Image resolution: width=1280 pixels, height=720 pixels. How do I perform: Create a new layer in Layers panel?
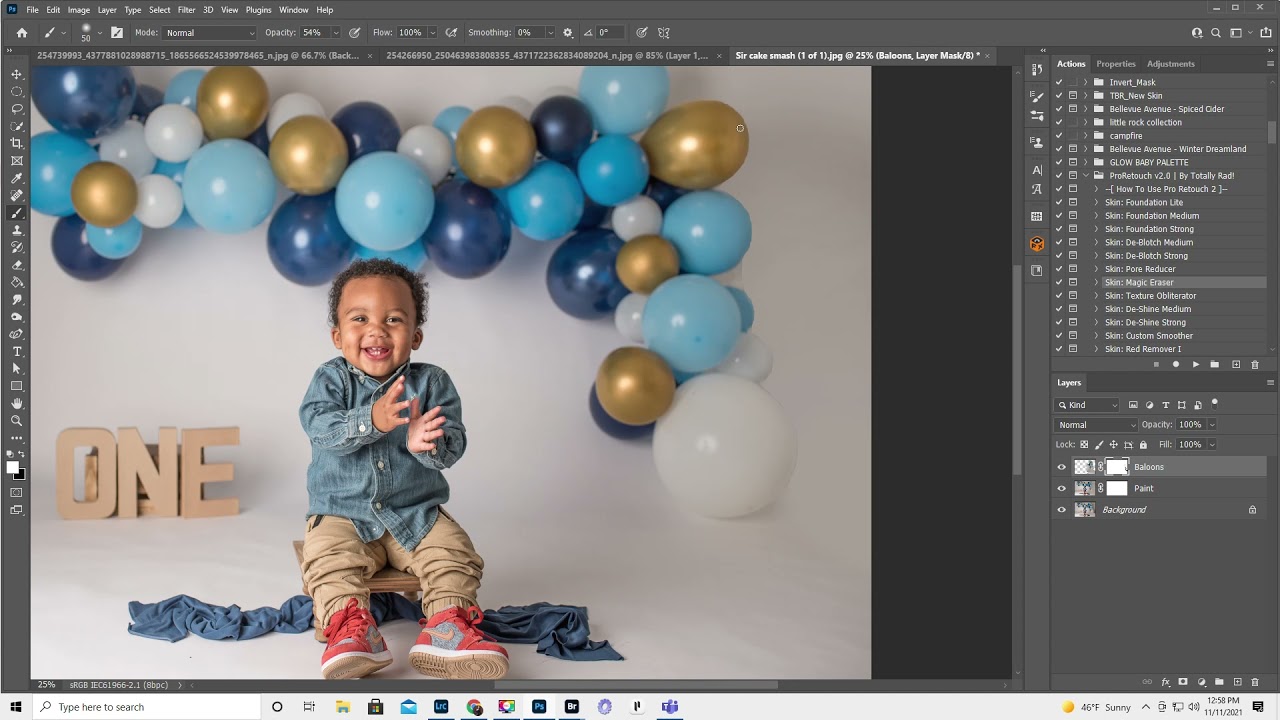tap(1237, 682)
